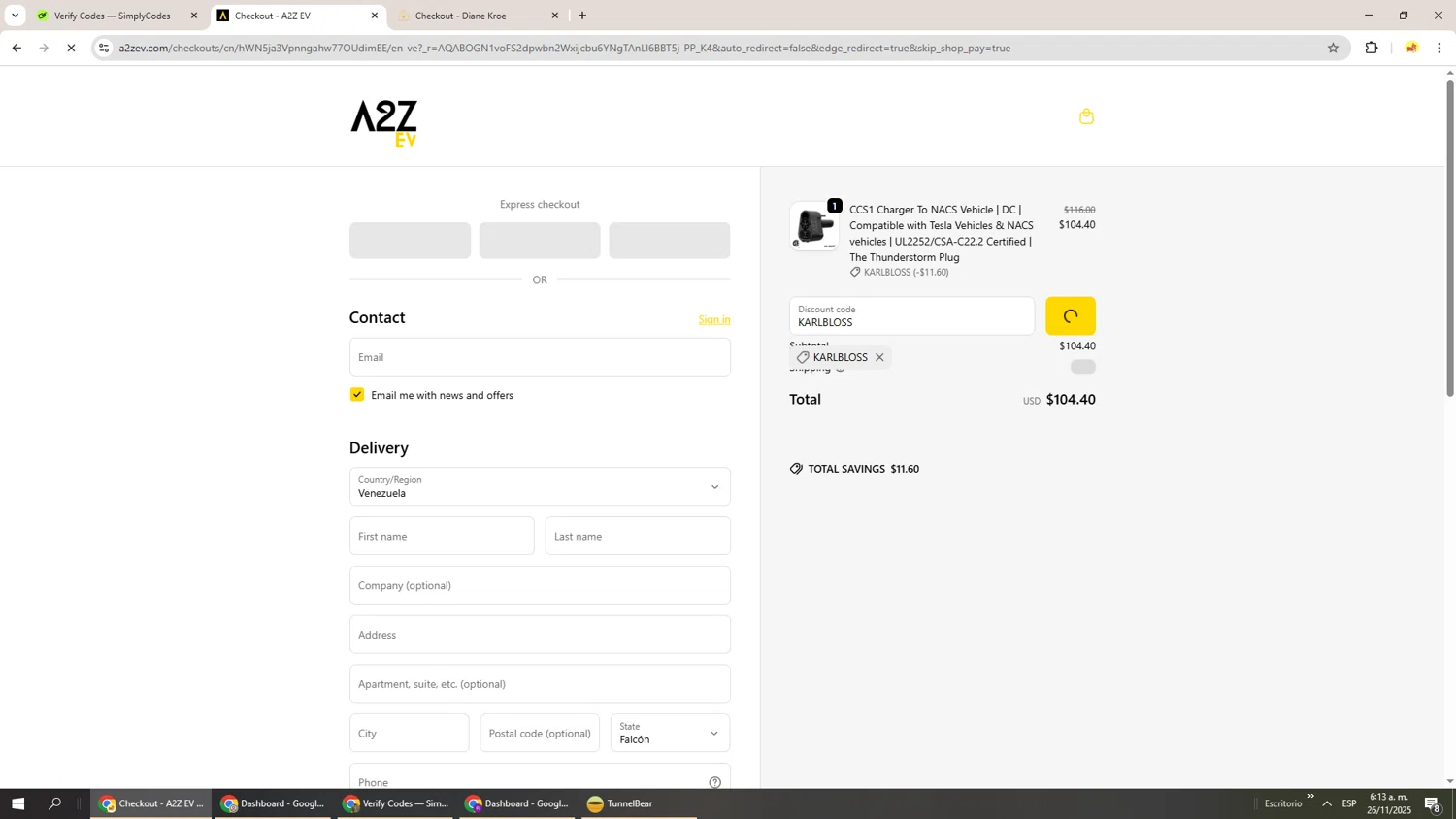Open the Country/Region dropdown
The image size is (1456, 819).
540,486
